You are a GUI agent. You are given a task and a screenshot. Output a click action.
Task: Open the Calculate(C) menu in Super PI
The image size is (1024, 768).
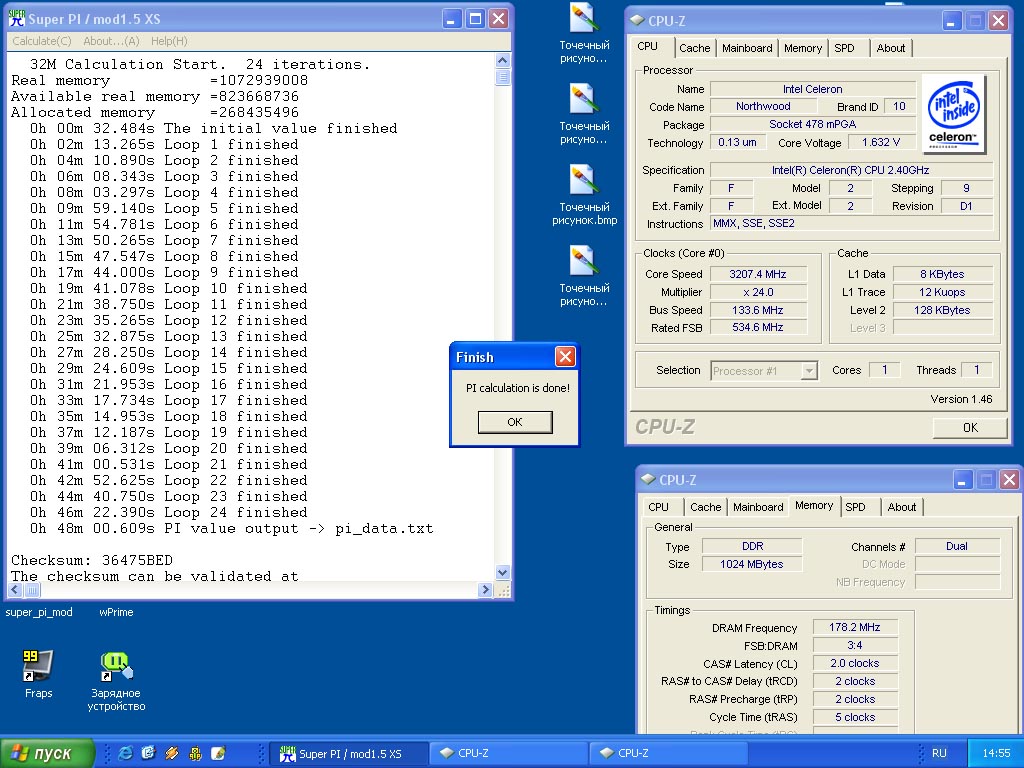point(42,40)
